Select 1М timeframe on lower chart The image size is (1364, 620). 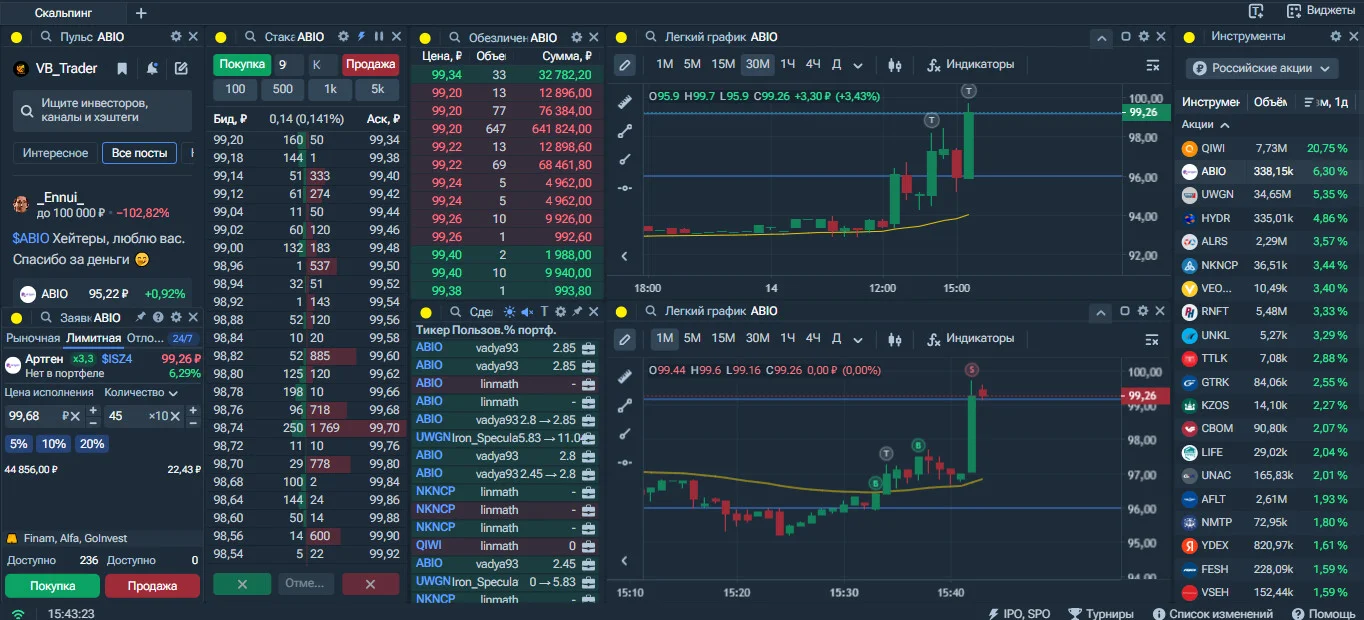click(x=664, y=339)
